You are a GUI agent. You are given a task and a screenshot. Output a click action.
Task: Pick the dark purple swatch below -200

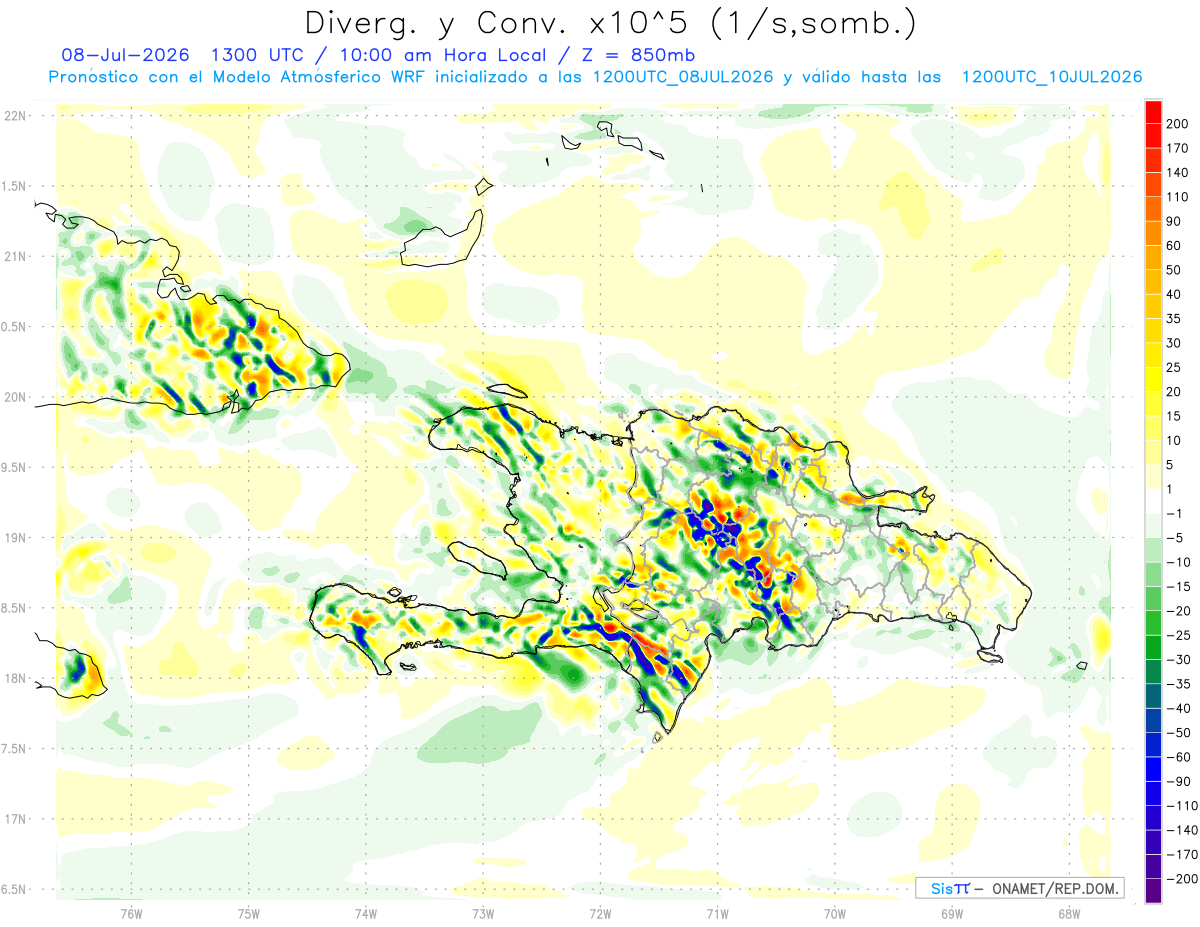1153,890
